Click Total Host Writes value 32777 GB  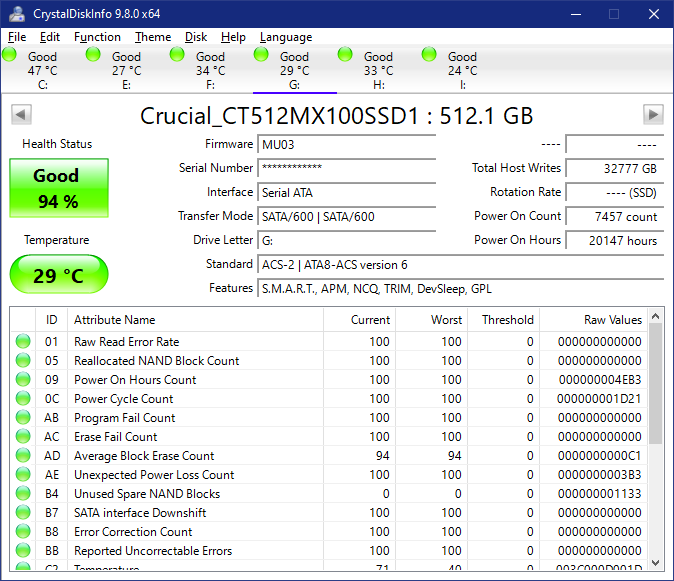615,168
